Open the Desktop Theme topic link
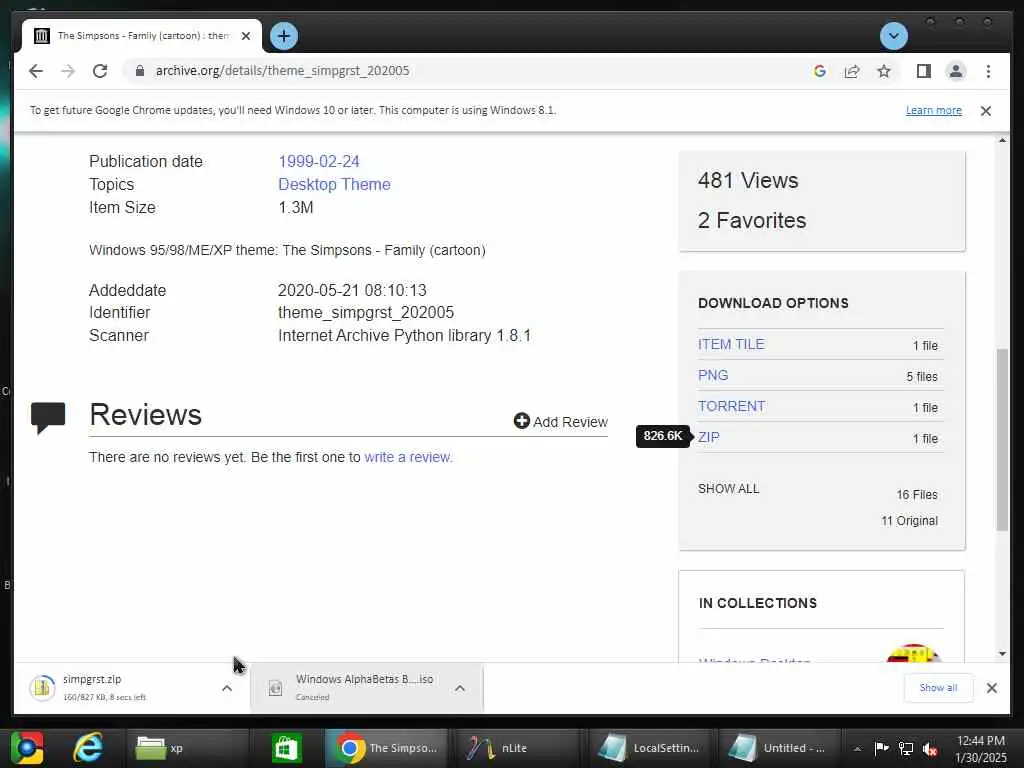The width and height of the screenshot is (1024, 768). pyautogui.click(x=334, y=184)
